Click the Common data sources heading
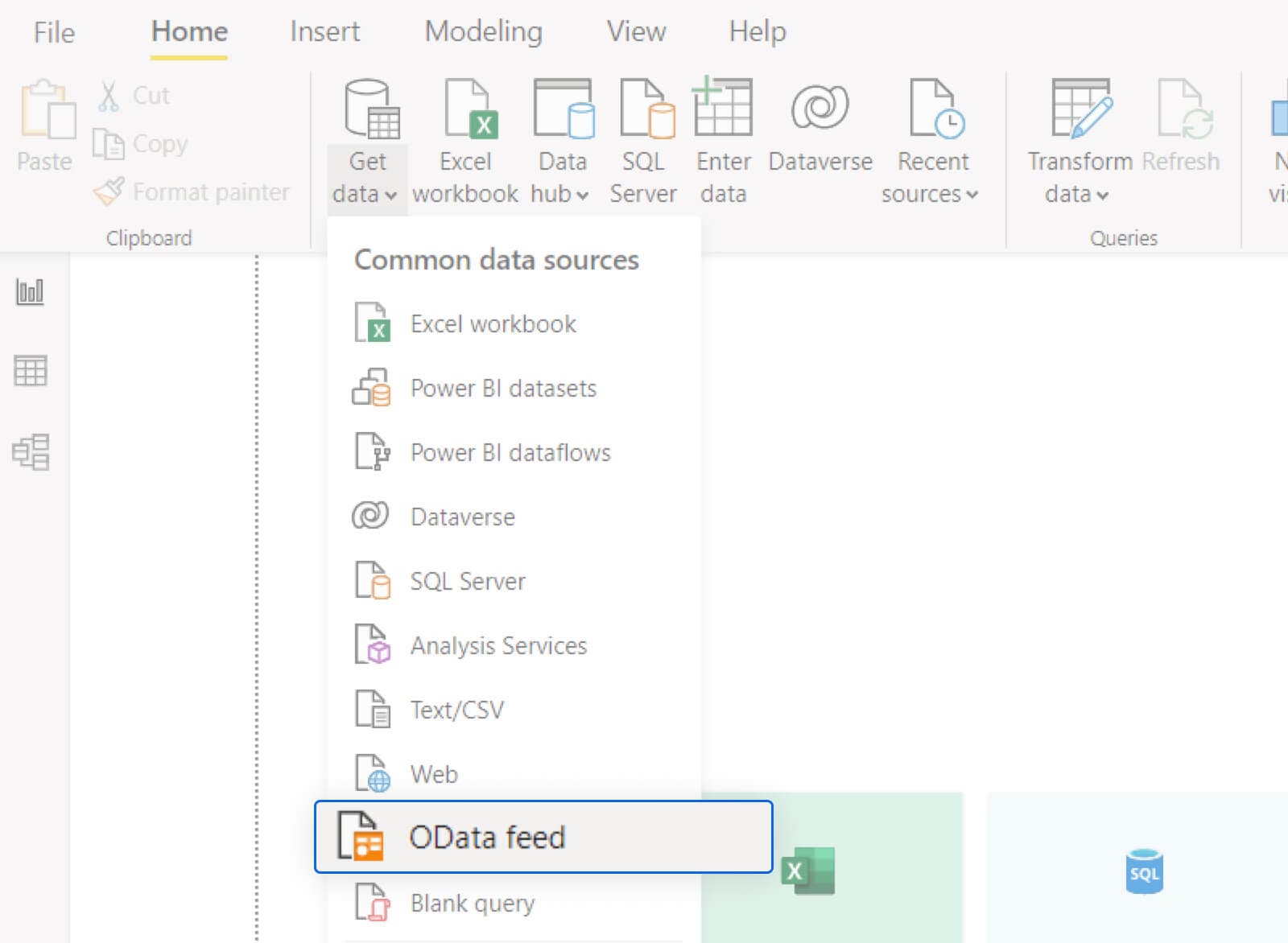 [x=497, y=260]
